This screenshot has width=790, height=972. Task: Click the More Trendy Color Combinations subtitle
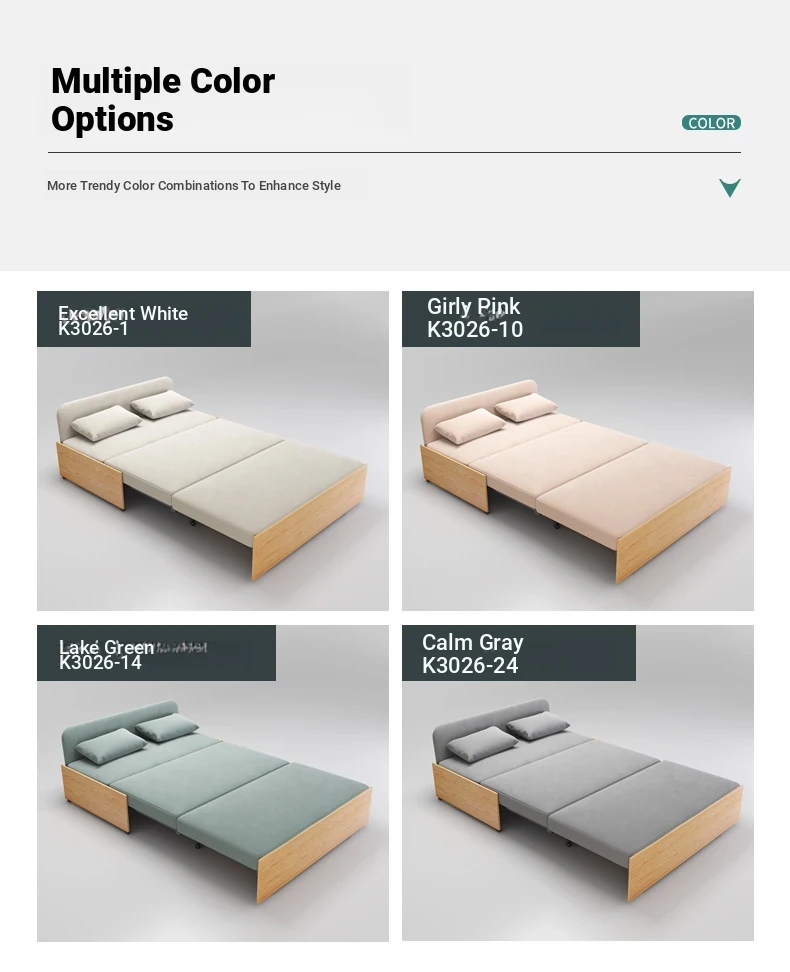[194, 185]
